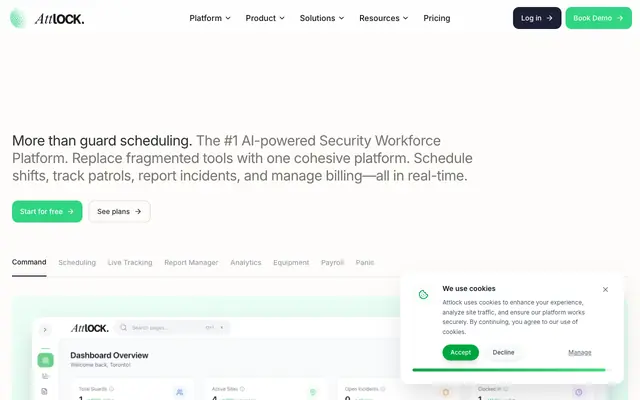Click the Total Guards people icon
640x400 pixels.
click(x=180, y=392)
